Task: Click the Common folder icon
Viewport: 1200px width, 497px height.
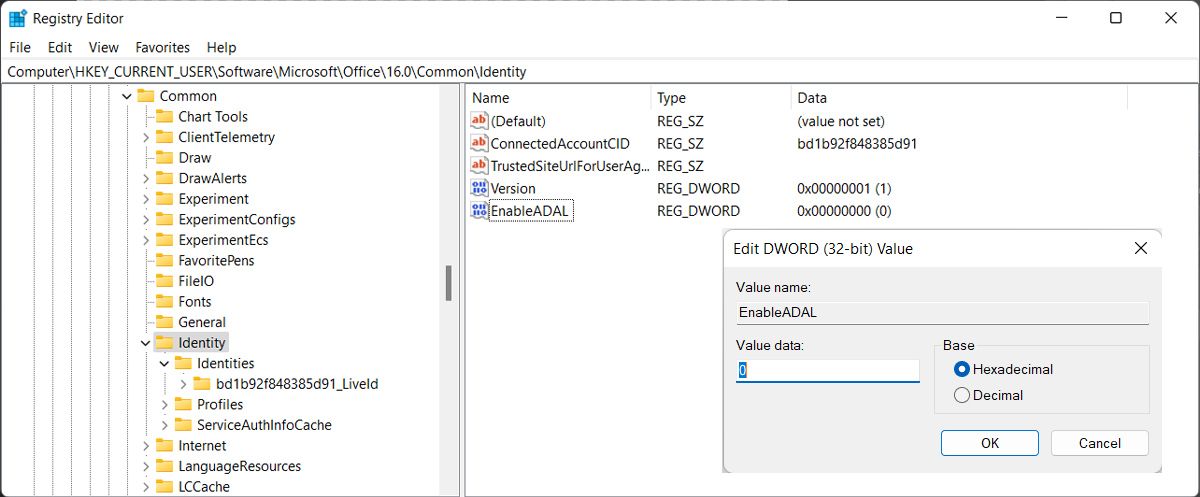Action: click(x=146, y=96)
